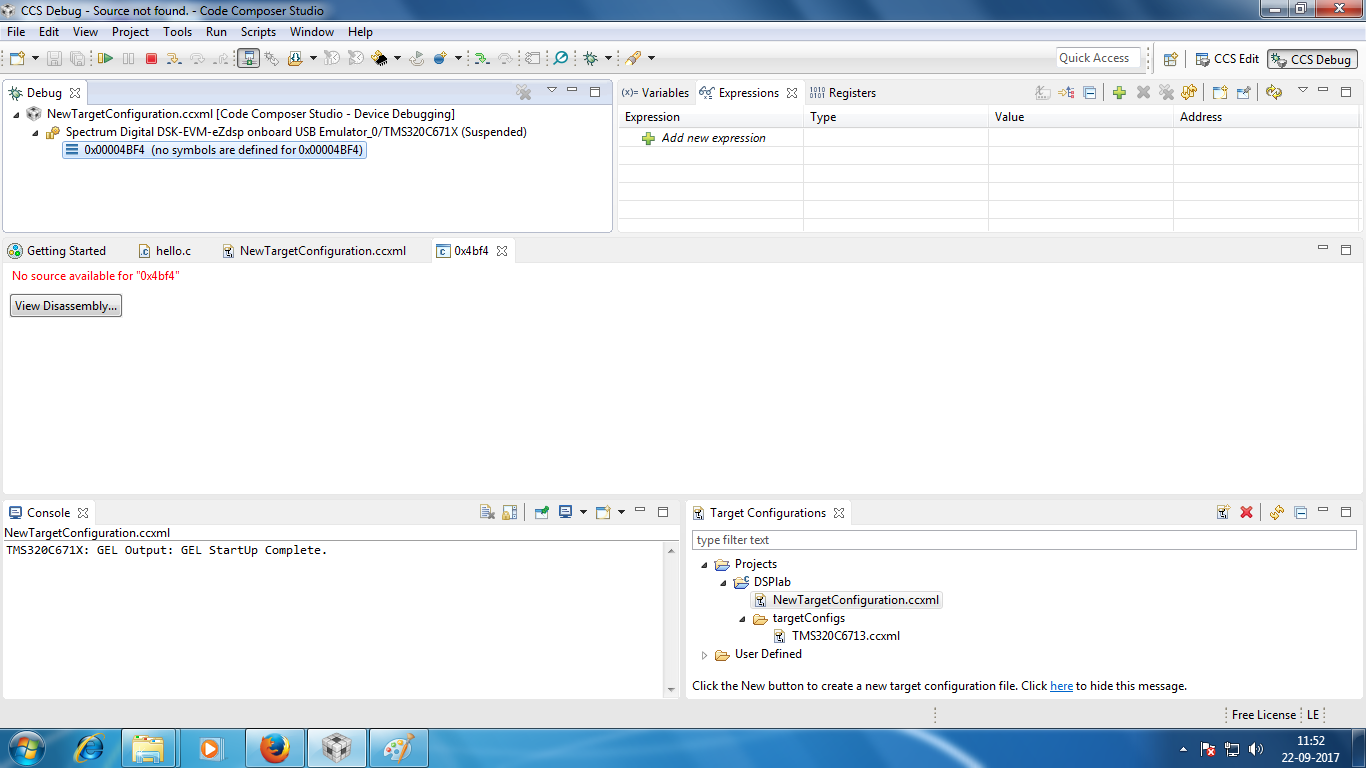Click the Refresh icon in Expressions view
Image resolution: width=1366 pixels, height=768 pixels.
pos(1273,93)
